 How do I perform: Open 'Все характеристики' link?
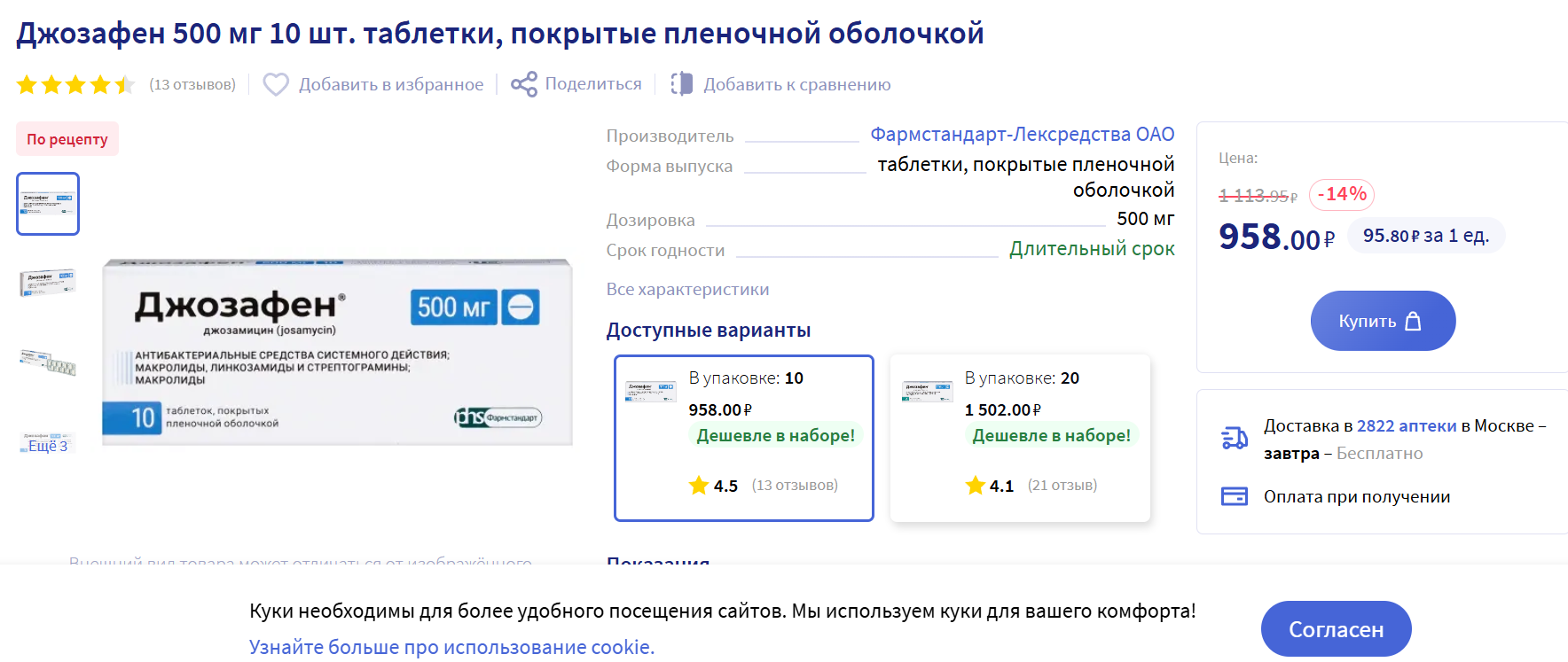688,289
